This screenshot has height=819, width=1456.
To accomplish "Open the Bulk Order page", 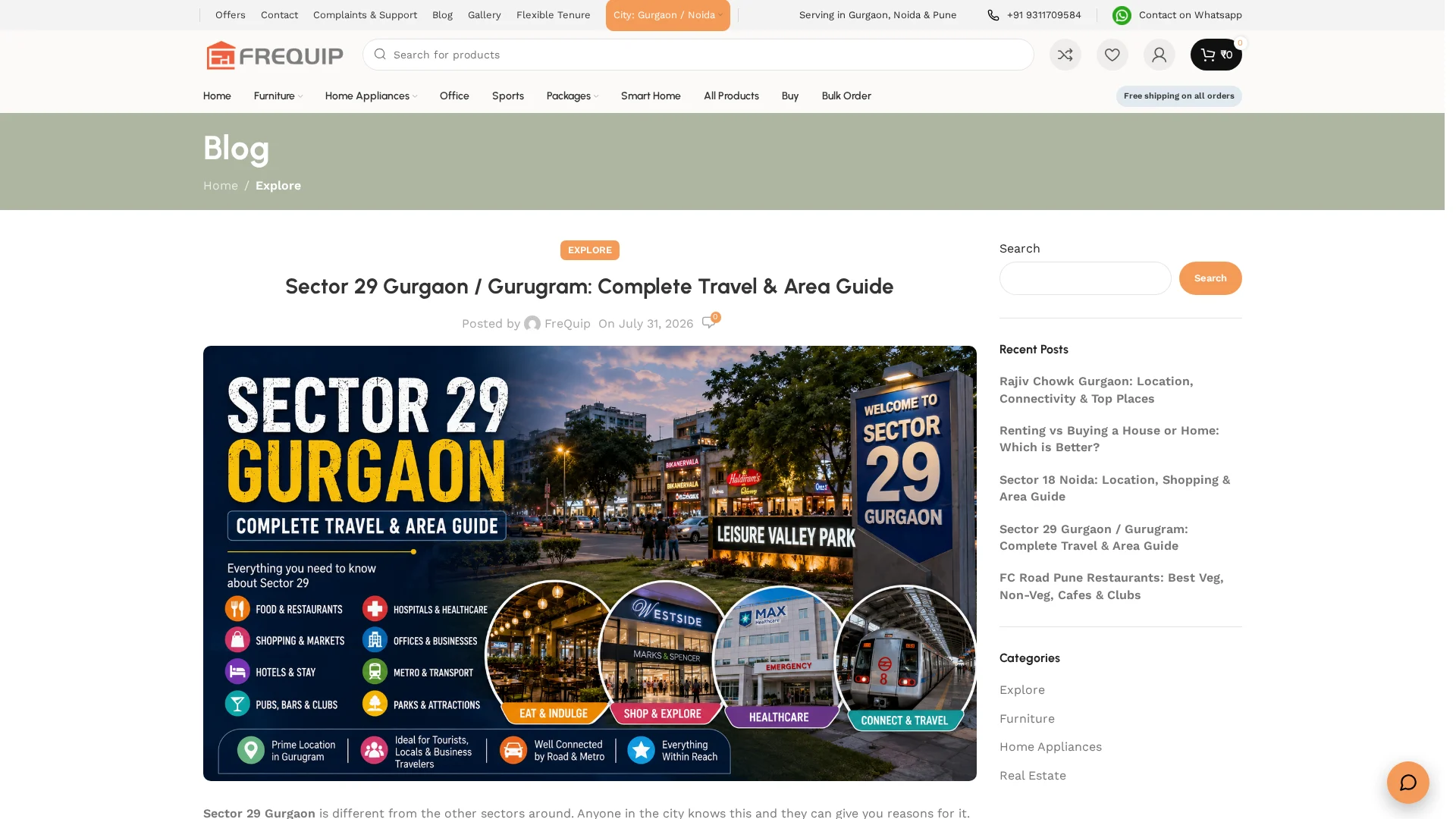I will point(846,96).
